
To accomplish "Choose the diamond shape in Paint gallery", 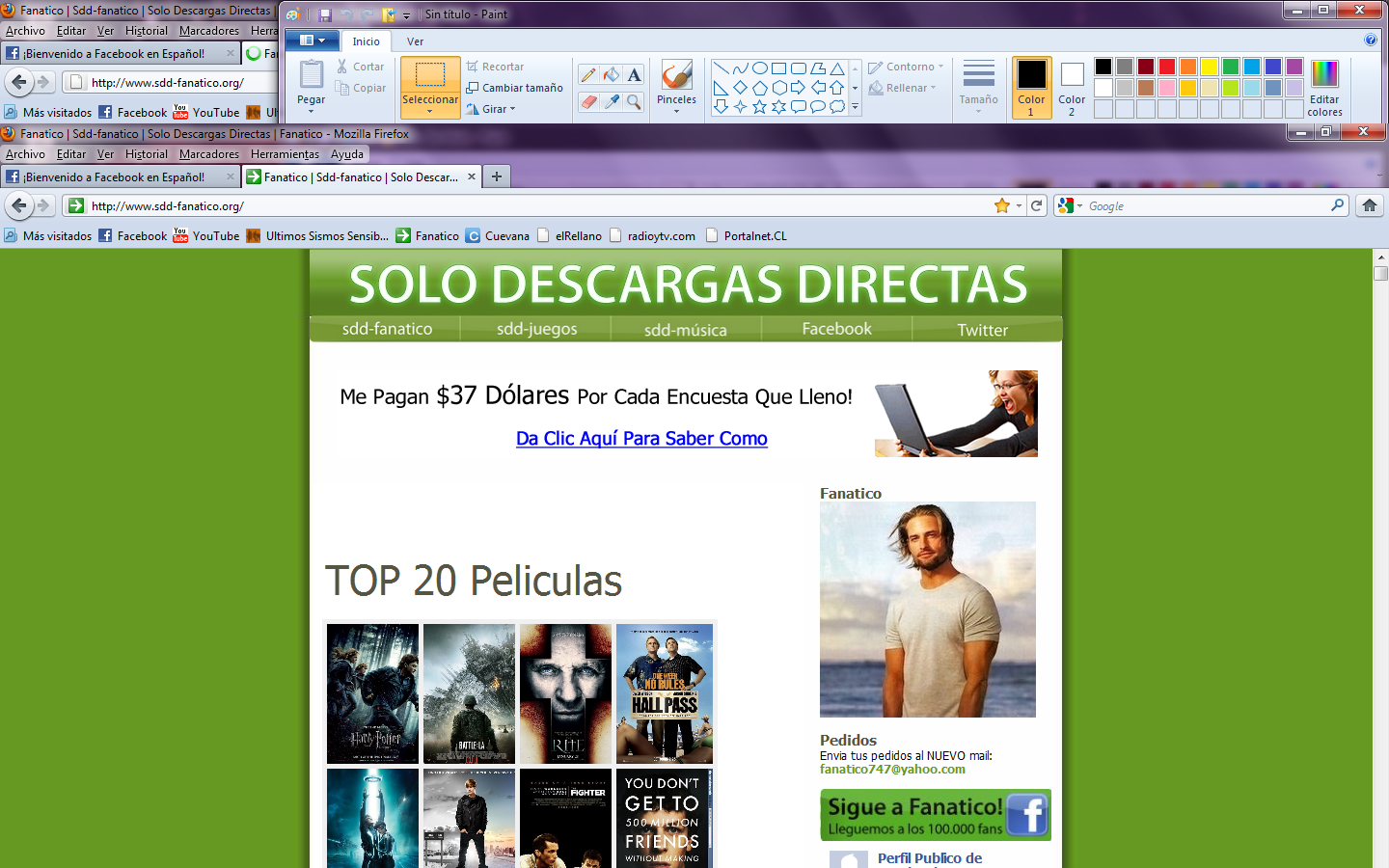I will [741, 88].
